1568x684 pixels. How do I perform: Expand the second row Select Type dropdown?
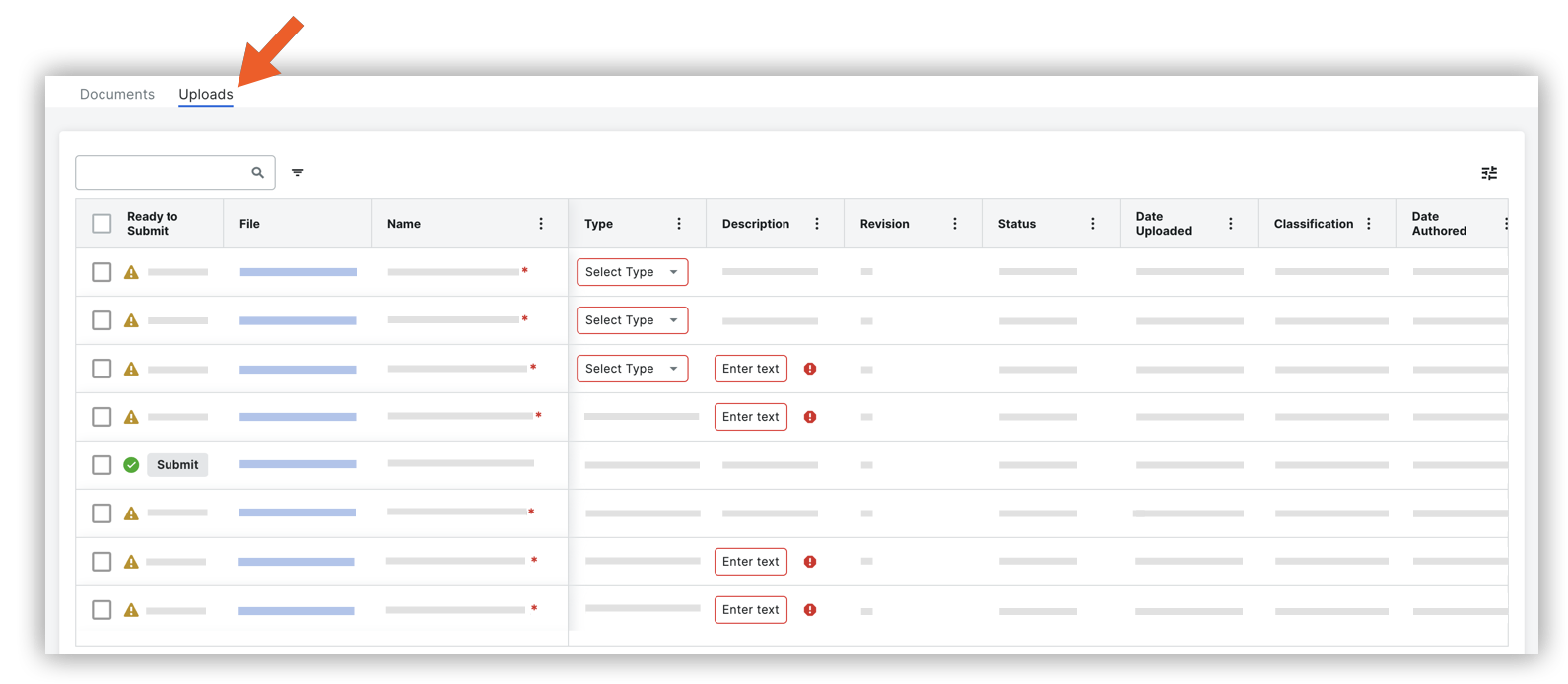(x=632, y=320)
